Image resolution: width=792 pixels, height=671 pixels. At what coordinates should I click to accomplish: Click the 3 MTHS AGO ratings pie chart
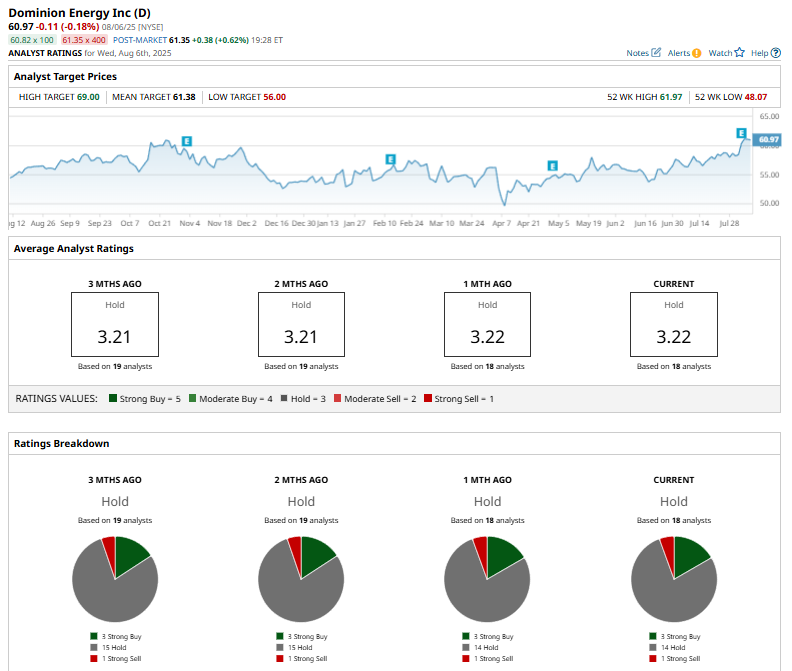point(115,579)
